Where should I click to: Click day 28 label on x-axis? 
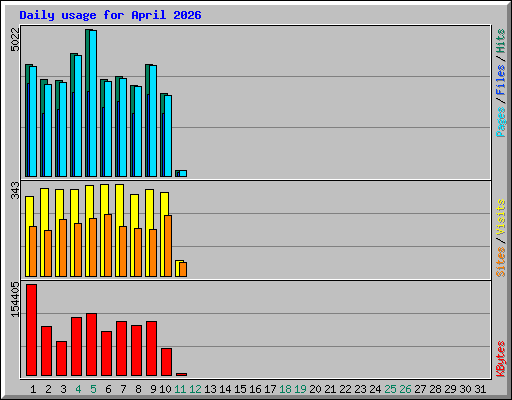435,389
